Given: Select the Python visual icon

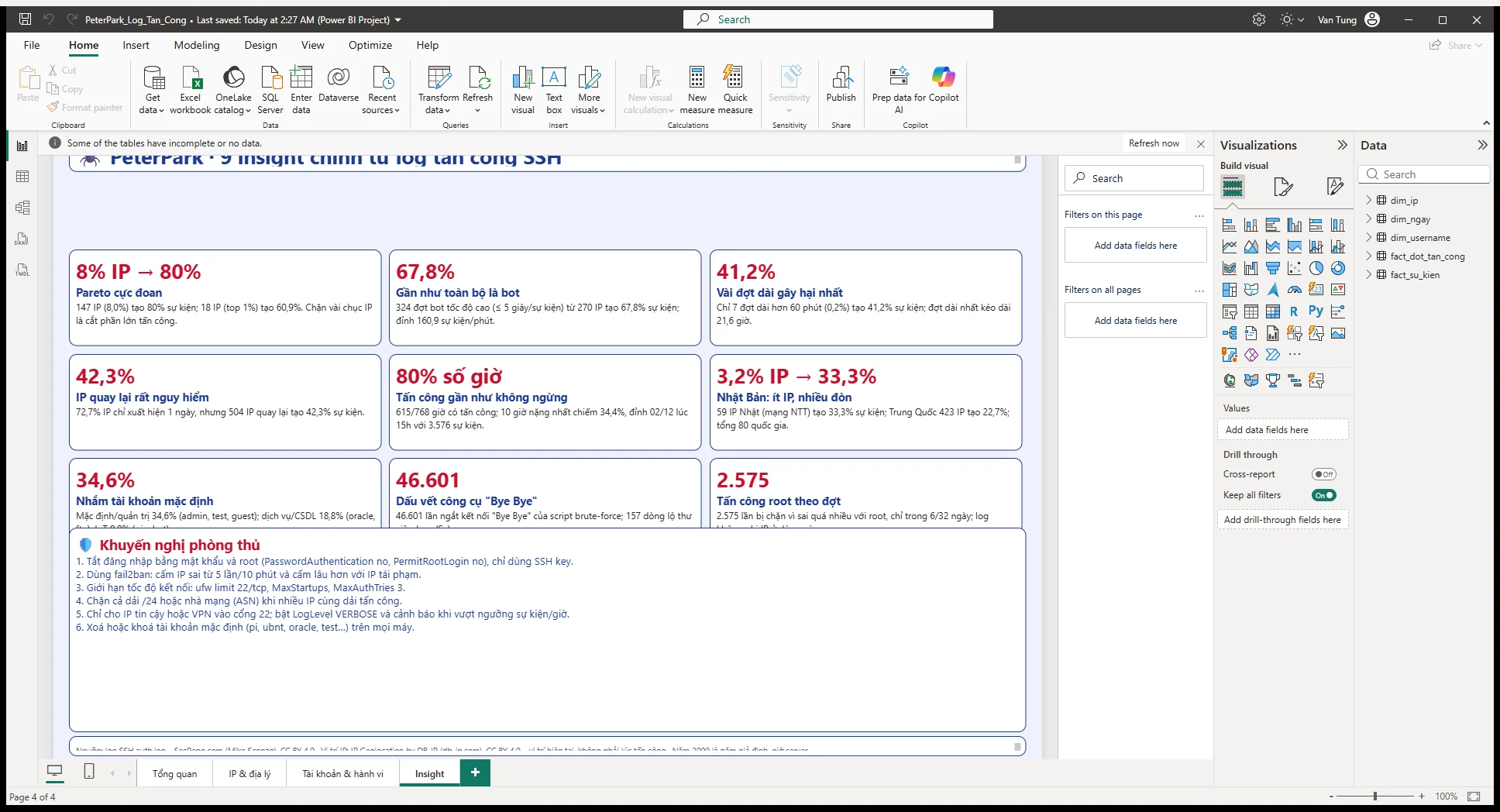Looking at the screenshot, I should (1316, 311).
